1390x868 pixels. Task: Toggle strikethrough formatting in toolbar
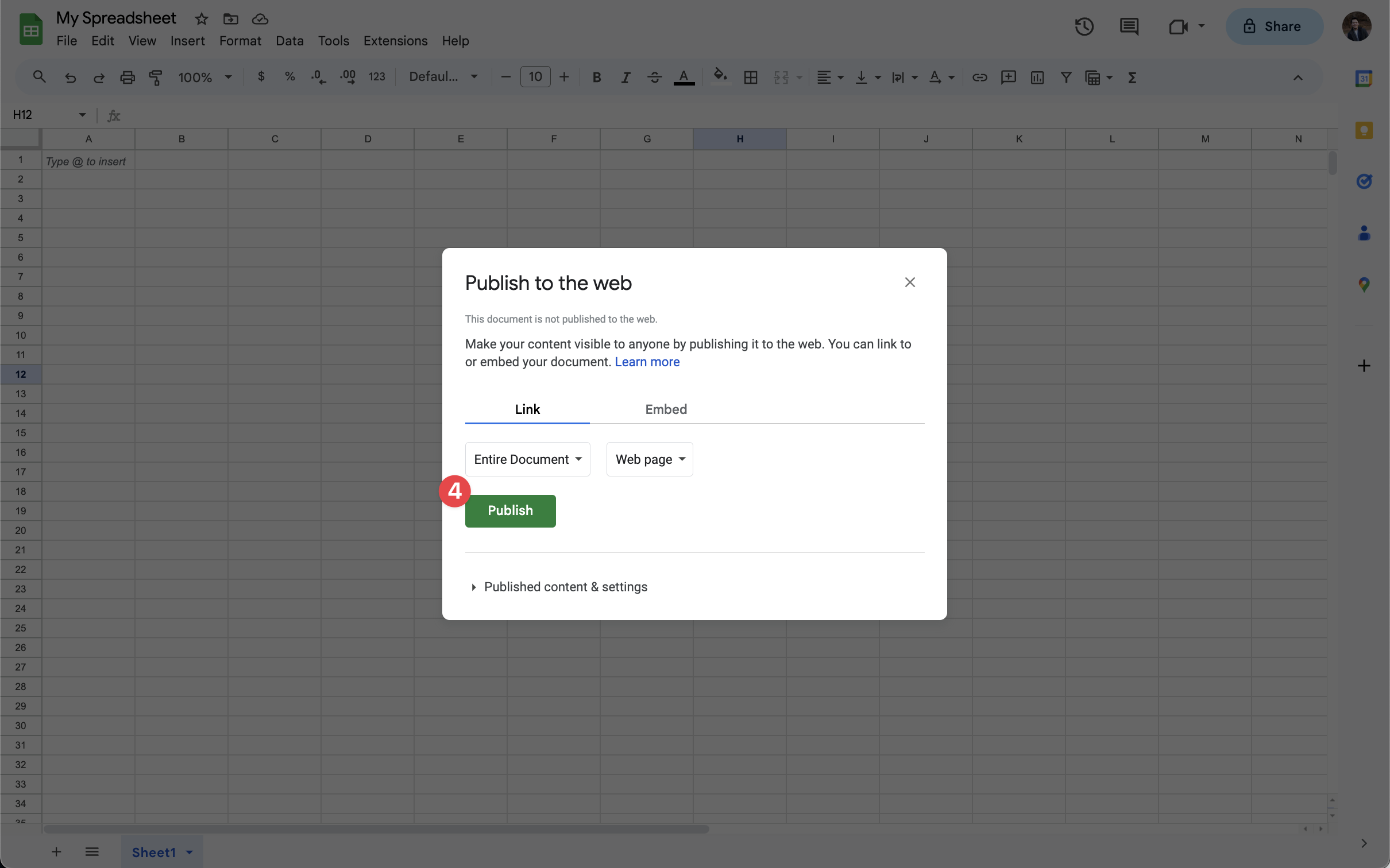click(x=654, y=77)
